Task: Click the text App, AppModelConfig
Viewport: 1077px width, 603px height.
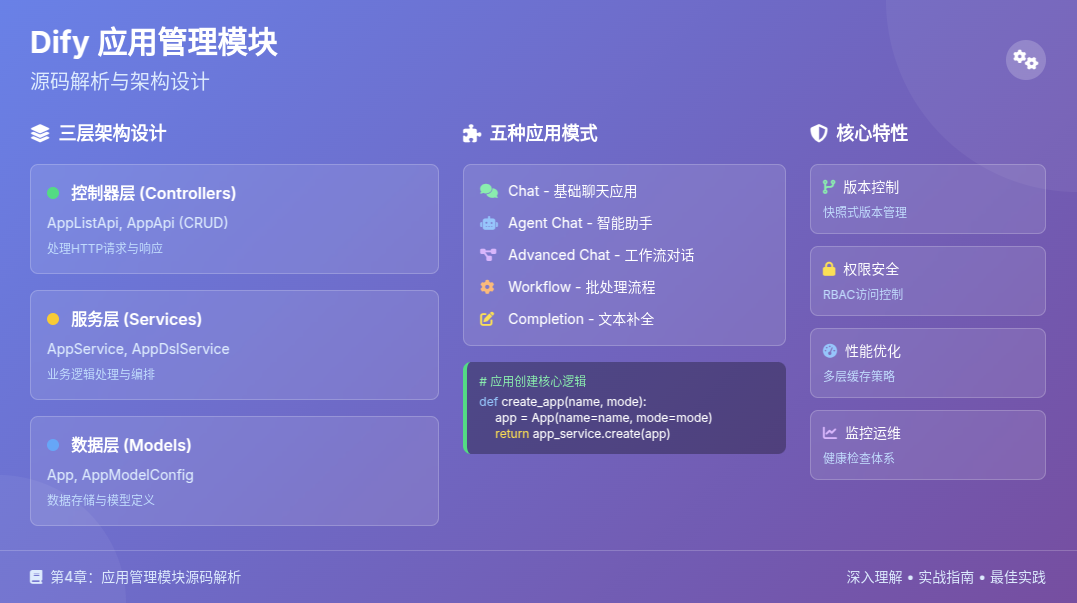Action: (x=120, y=475)
